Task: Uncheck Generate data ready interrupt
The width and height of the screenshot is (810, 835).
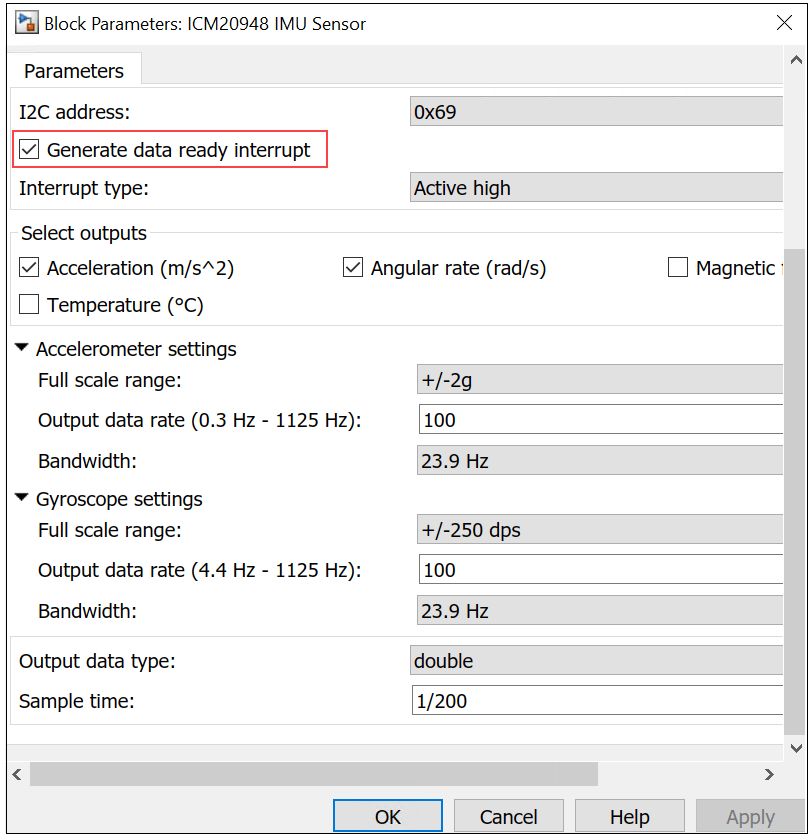Action: [30, 150]
